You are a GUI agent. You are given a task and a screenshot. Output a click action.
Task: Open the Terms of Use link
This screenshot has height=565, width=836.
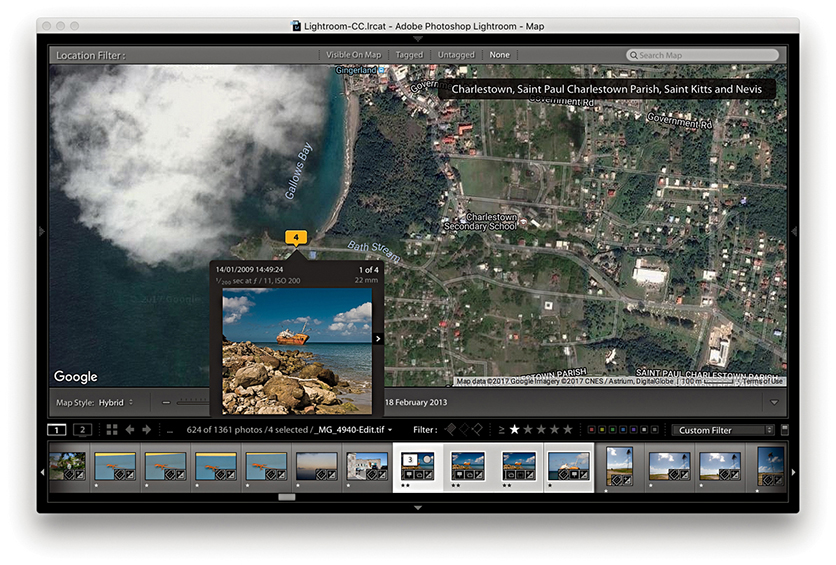click(762, 381)
